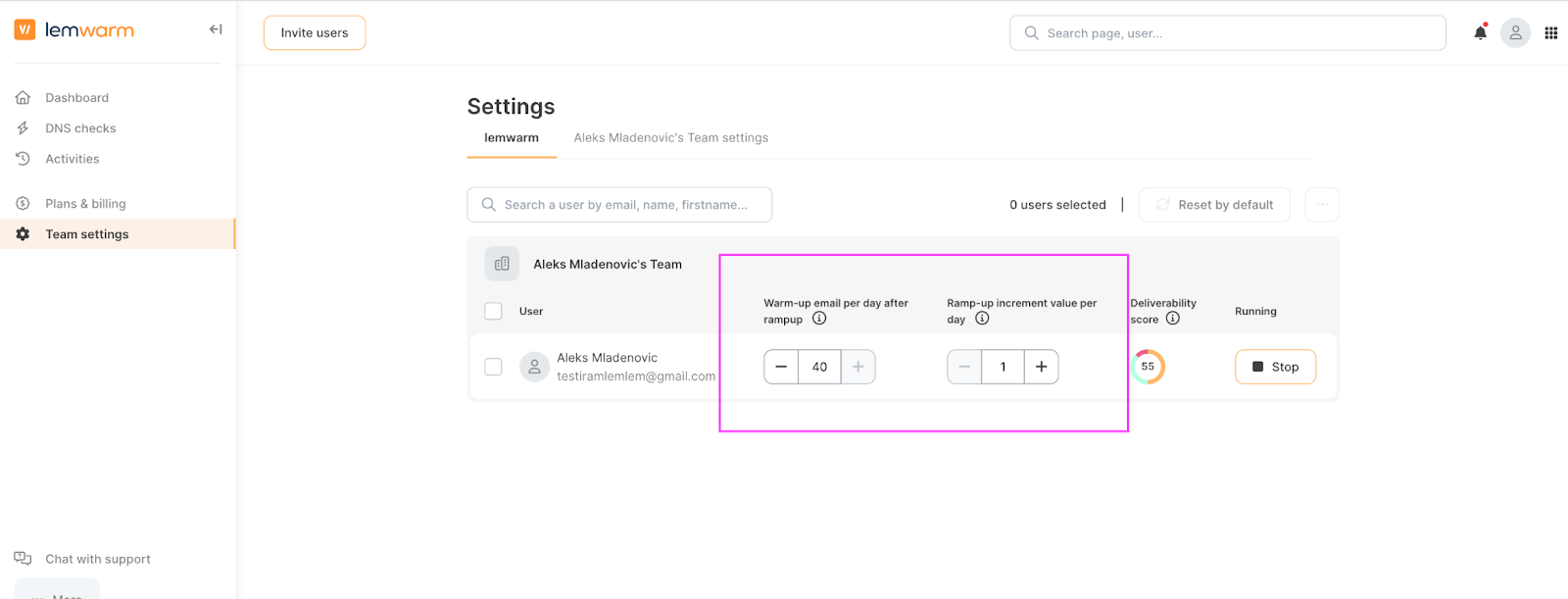
Task: Click the Invite users button
Action: click(x=315, y=33)
